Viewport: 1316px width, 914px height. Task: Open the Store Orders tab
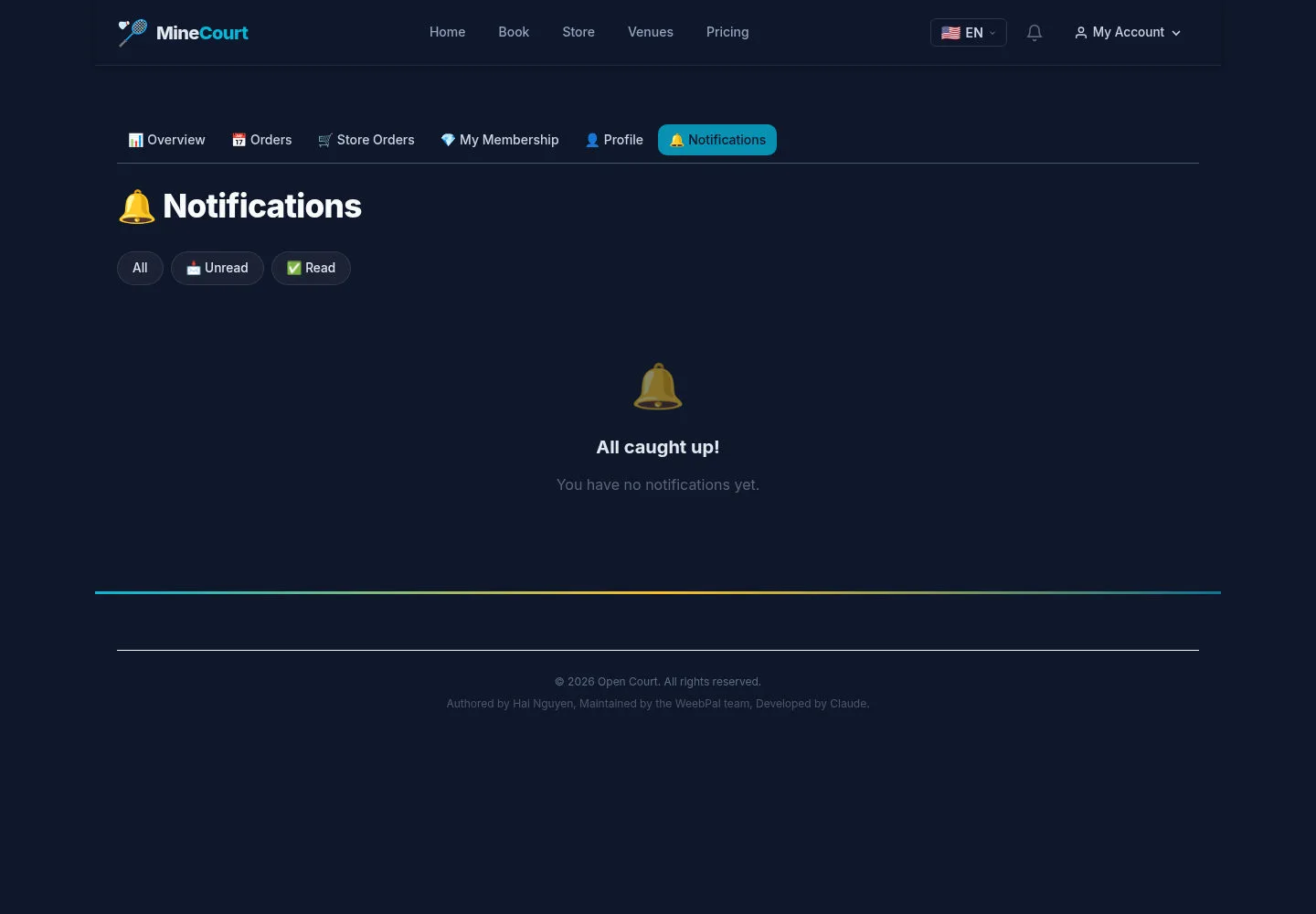click(366, 140)
